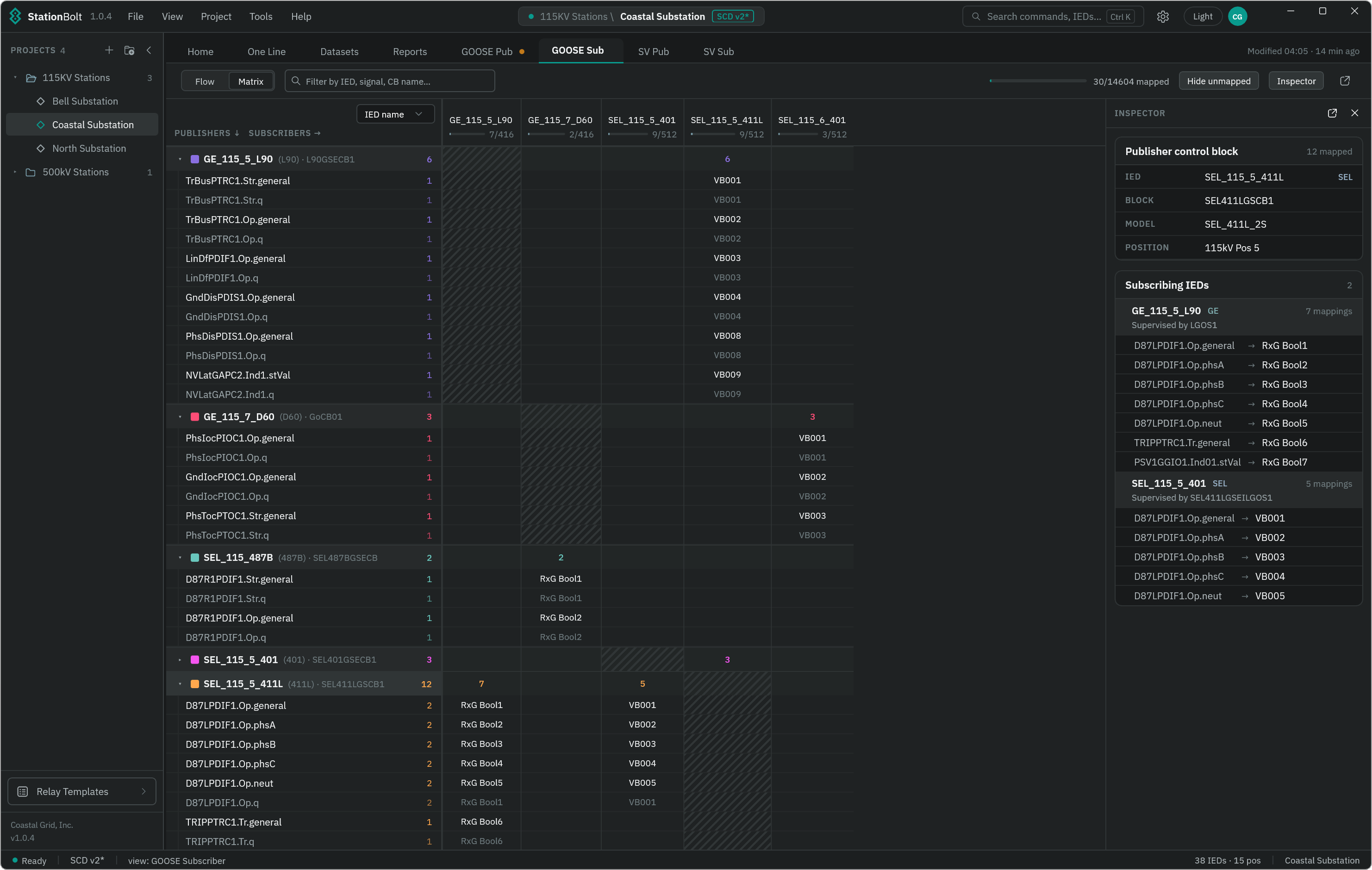Open the settings gear icon

pyautogui.click(x=1163, y=17)
